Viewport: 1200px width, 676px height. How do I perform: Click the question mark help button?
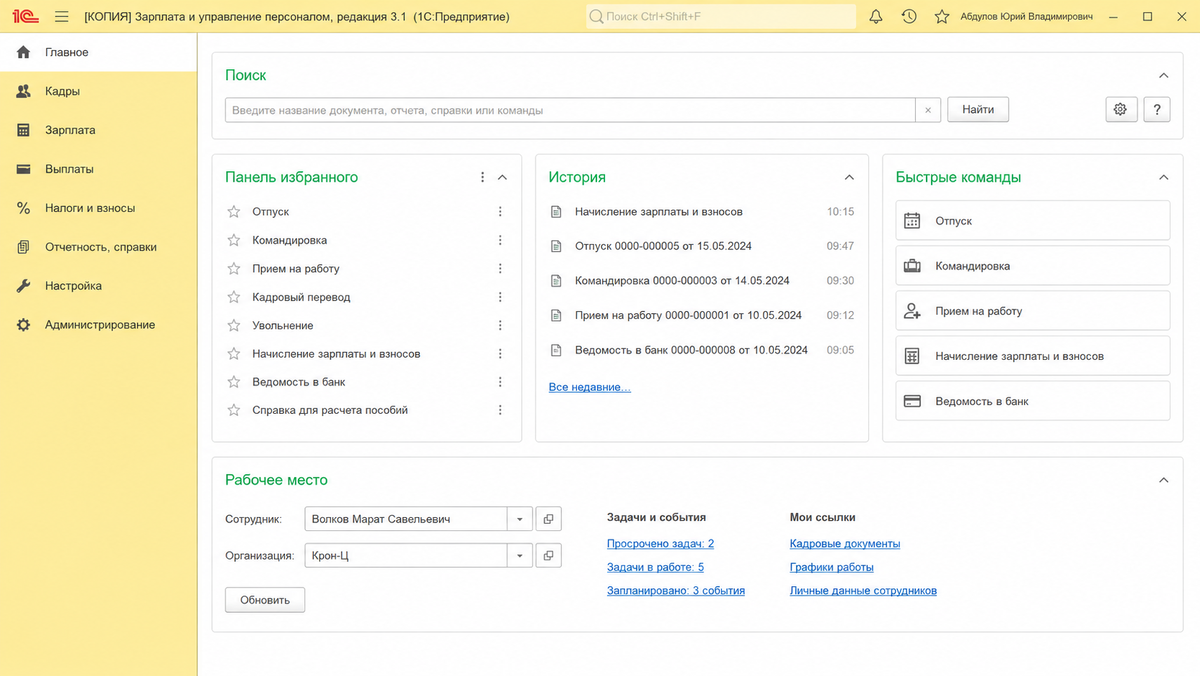point(1157,110)
